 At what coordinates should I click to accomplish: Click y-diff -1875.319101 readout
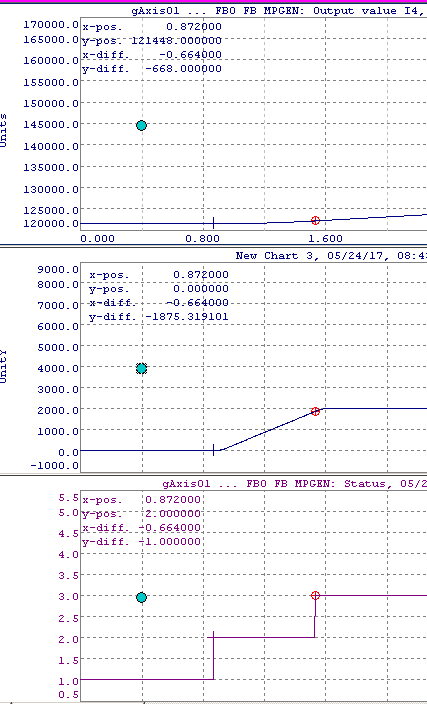pos(158,317)
